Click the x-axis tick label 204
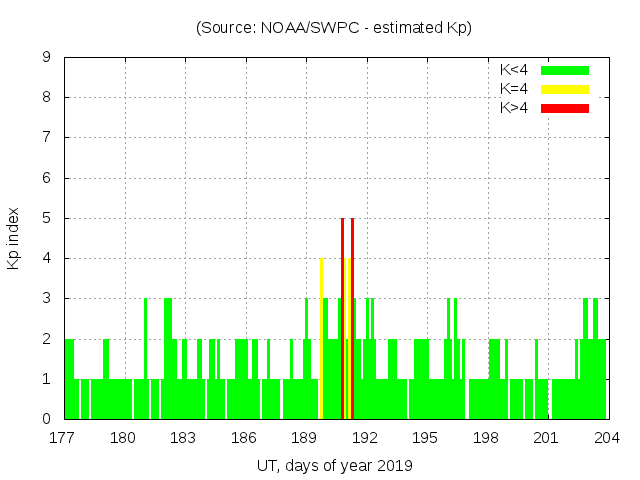 pyautogui.click(x=607, y=438)
